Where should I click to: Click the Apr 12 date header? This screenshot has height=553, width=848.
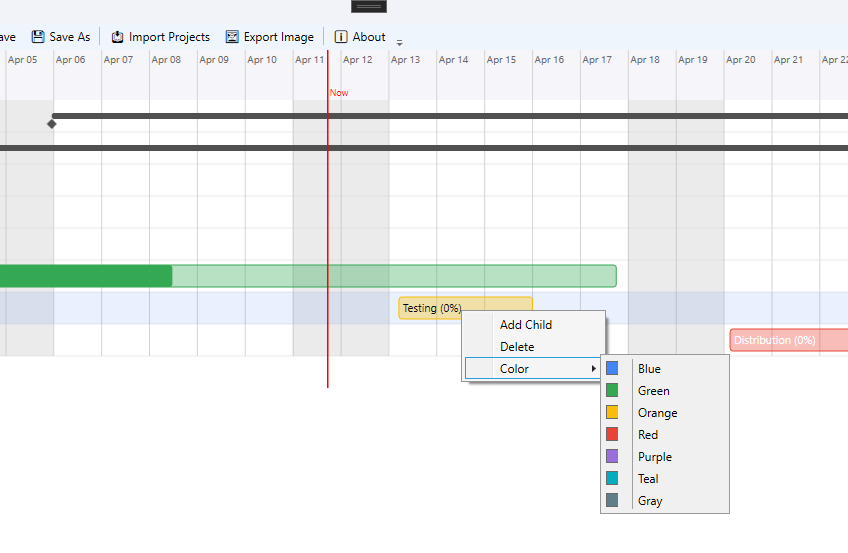tap(357, 59)
